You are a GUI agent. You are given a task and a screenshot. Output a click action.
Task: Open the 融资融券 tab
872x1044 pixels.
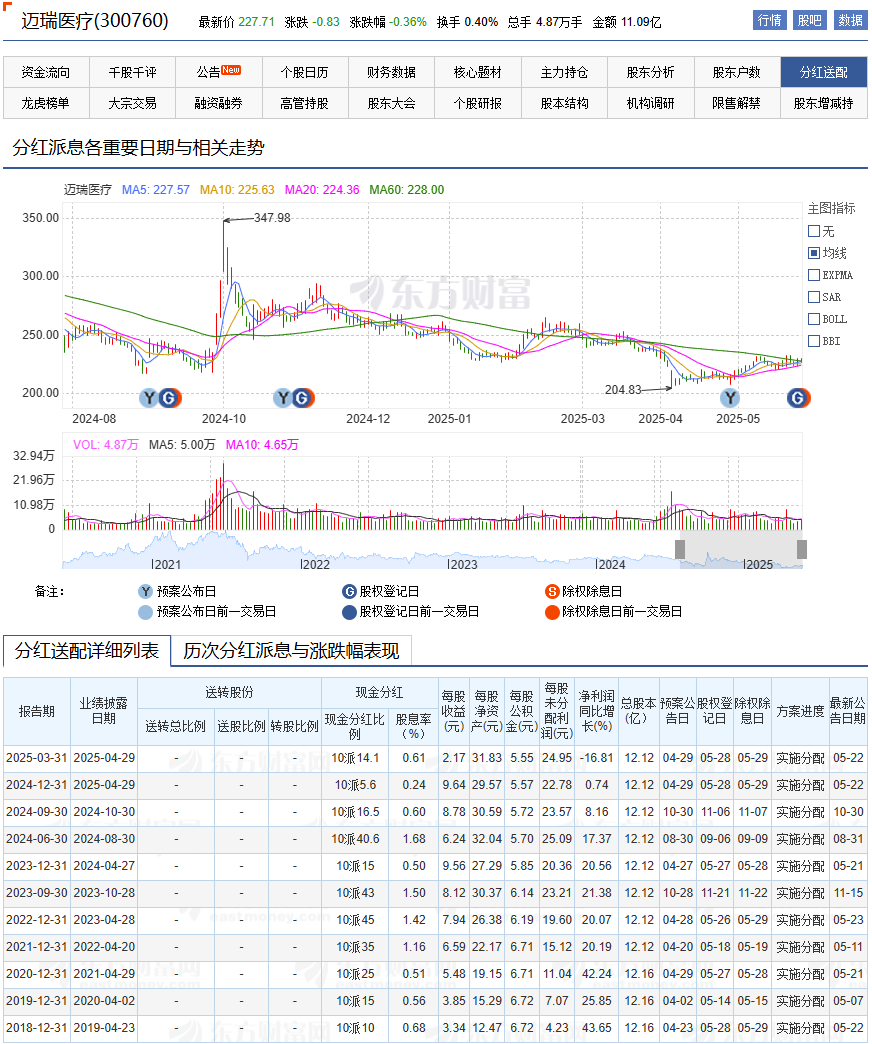(x=219, y=103)
